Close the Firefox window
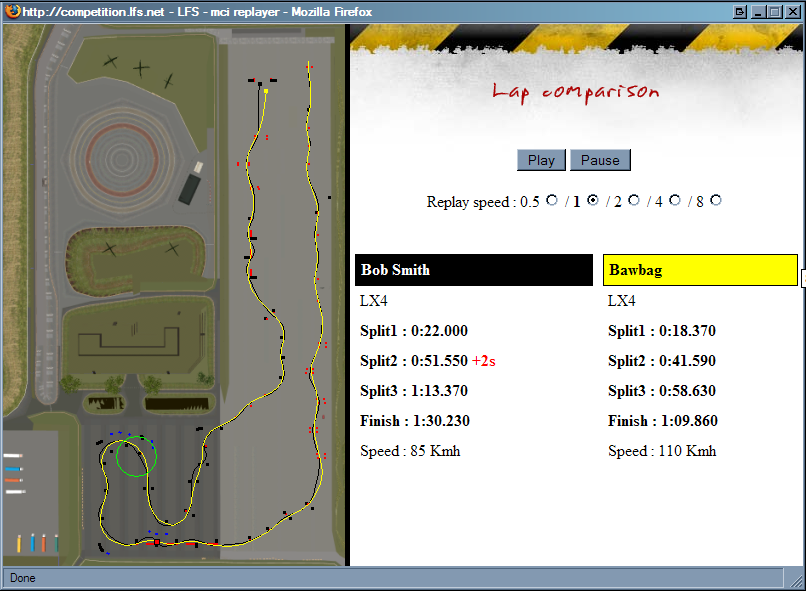Viewport: 806px width, 591px height. (793, 11)
